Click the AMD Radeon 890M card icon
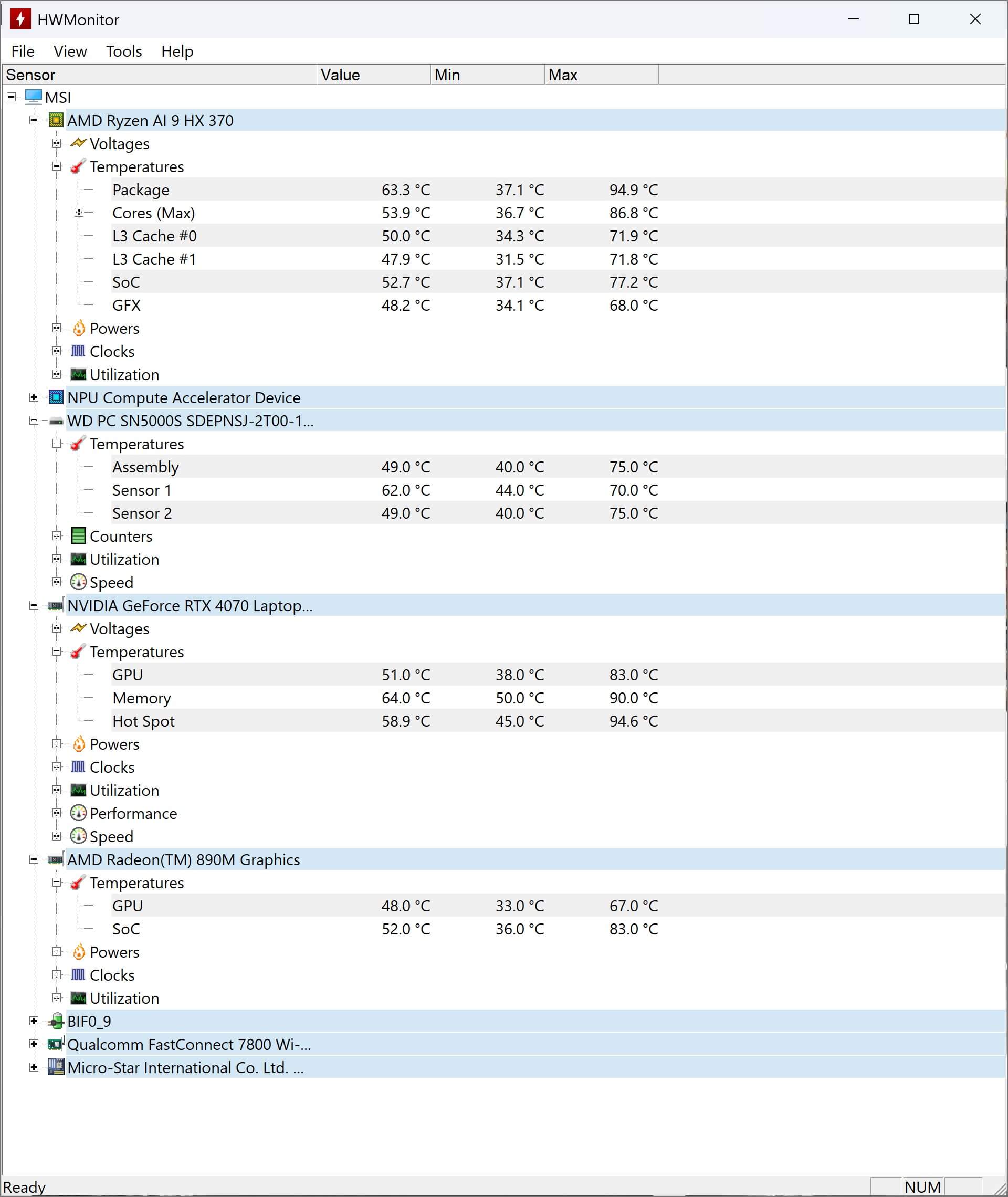1008x1197 pixels. click(x=56, y=859)
